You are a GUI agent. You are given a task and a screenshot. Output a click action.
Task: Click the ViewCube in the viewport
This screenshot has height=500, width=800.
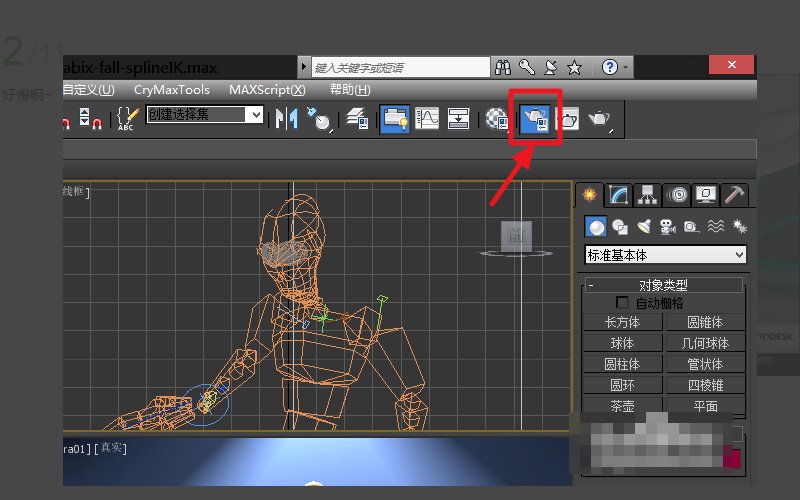pyautogui.click(x=516, y=237)
